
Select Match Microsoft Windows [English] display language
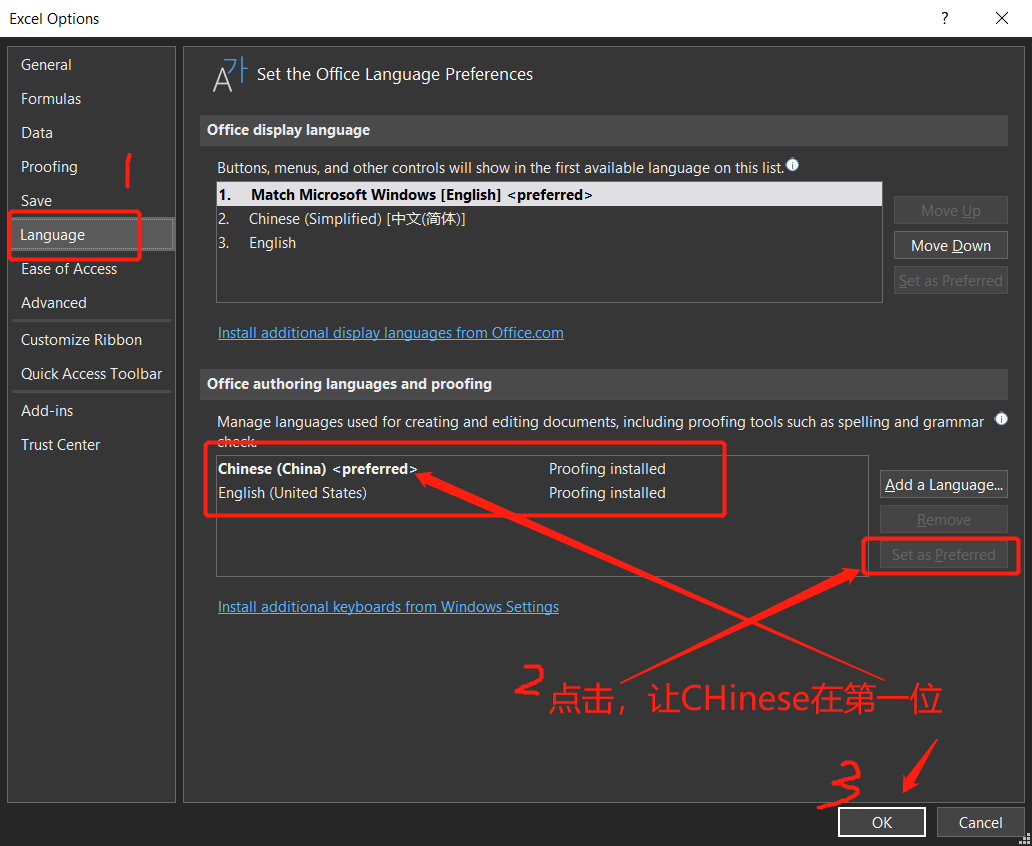(549, 195)
